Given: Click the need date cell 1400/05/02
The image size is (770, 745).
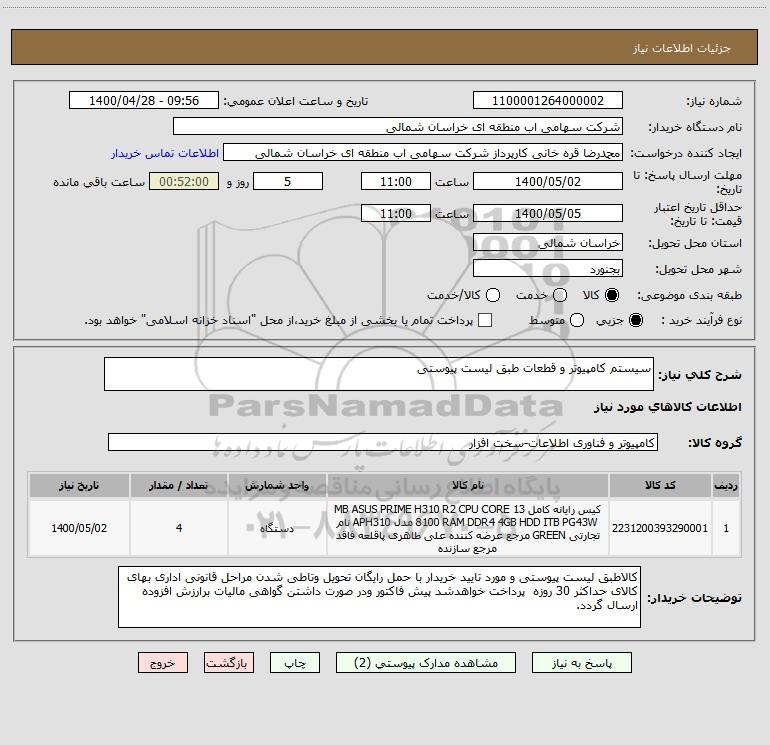Looking at the screenshot, I should click(79, 528).
